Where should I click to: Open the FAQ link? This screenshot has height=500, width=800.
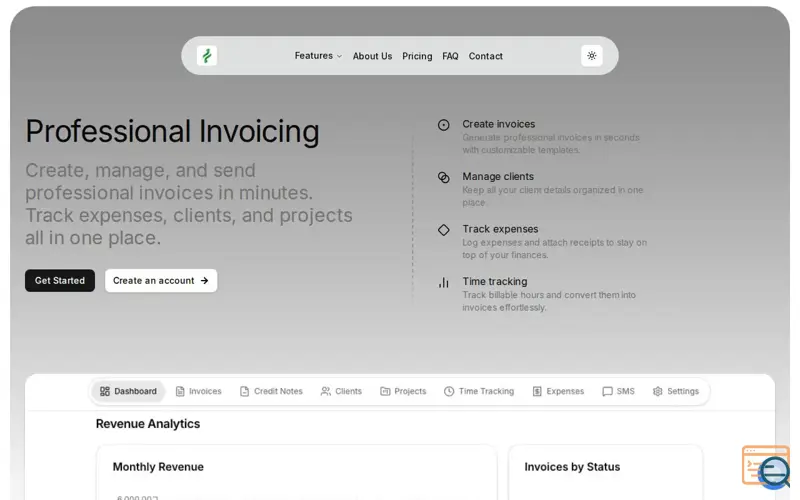[x=450, y=56]
